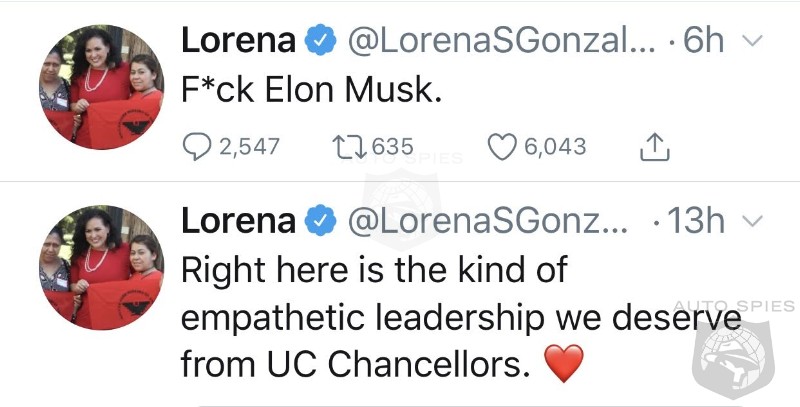
Task: Expand the 13h tweet options chevron
Action: (752, 220)
